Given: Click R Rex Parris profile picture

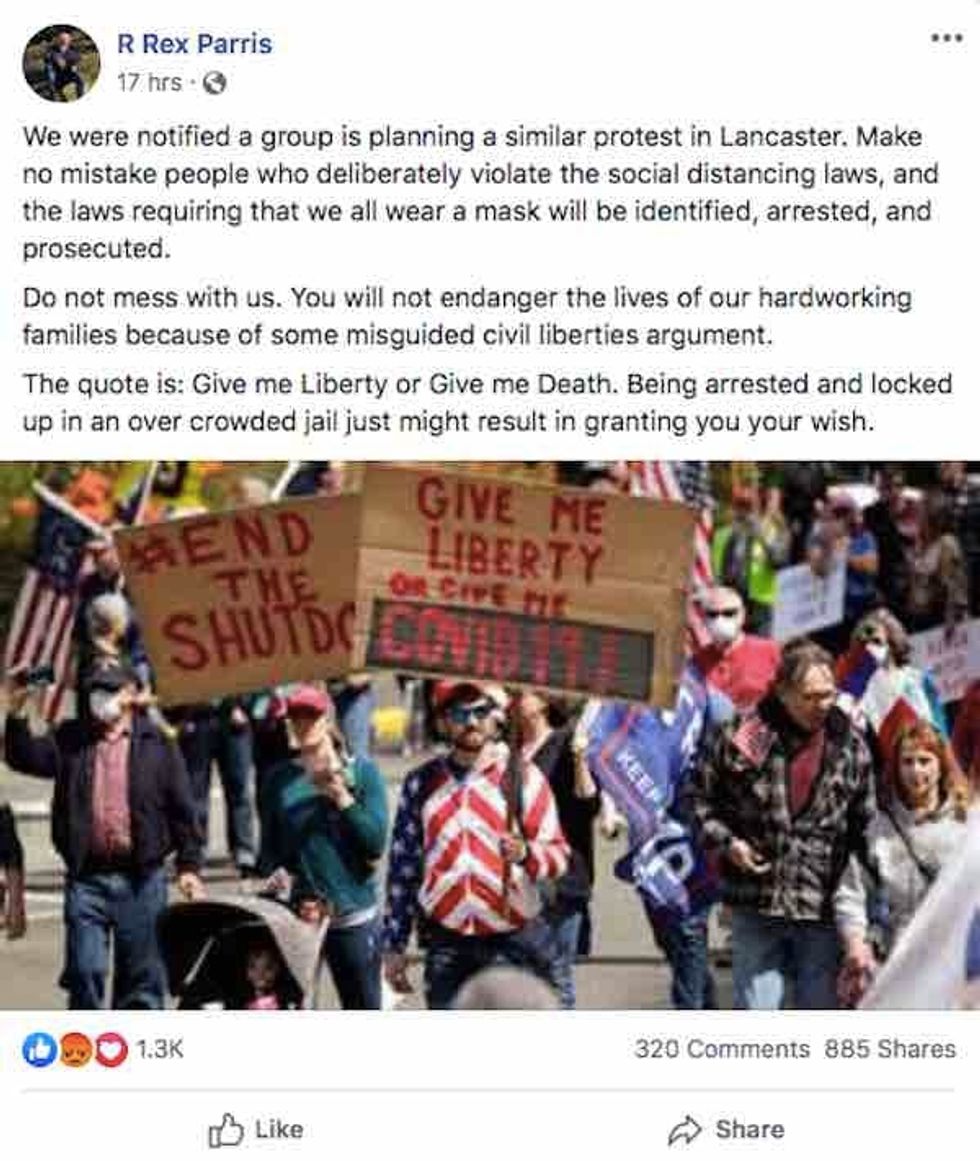Looking at the screenshot, I should [x=61, y=63].
